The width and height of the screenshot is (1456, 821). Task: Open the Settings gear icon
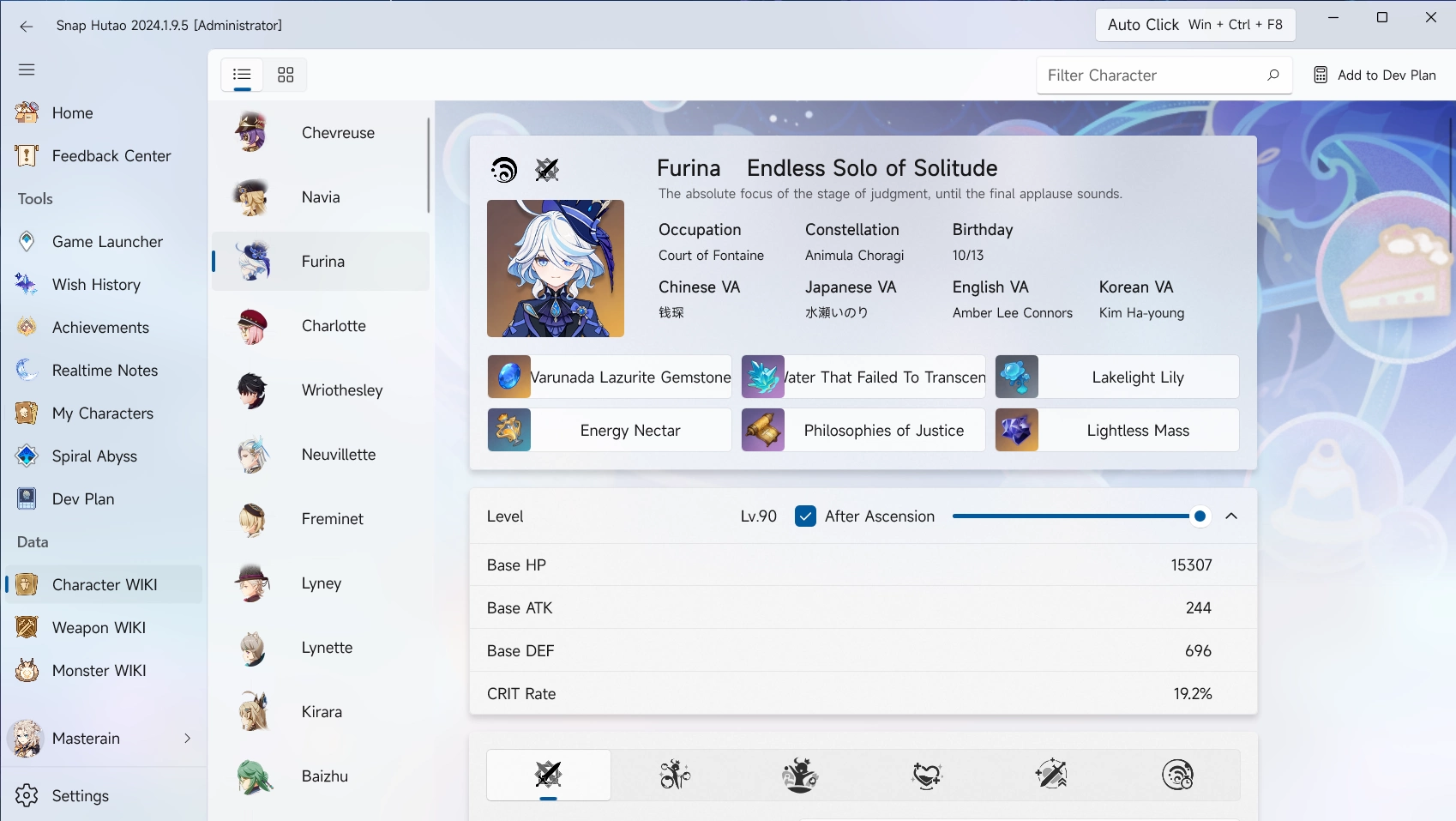(27, 795)
